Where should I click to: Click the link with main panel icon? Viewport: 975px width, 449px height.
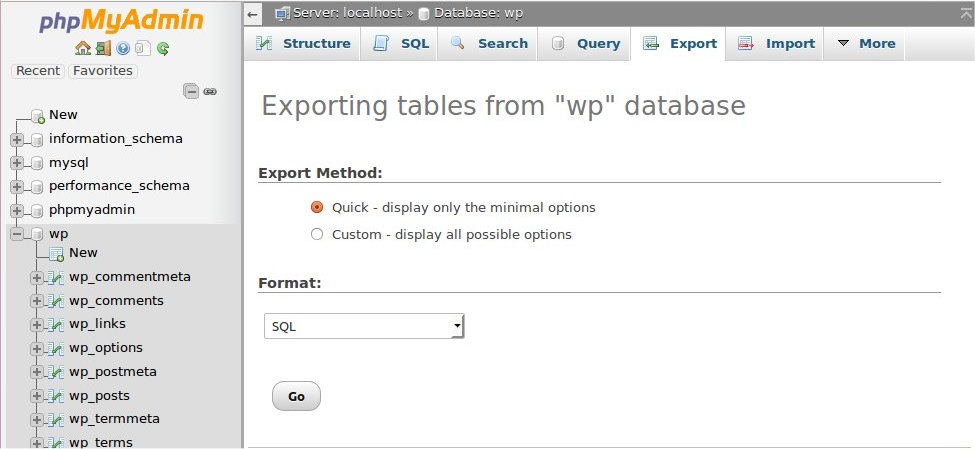[210, 91]
